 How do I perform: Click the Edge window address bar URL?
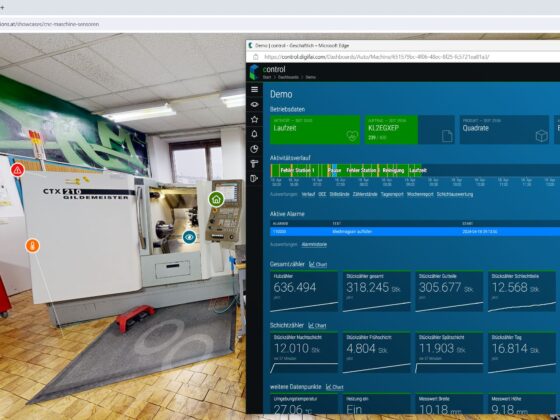pyautogui.click(x=377, y=57)
